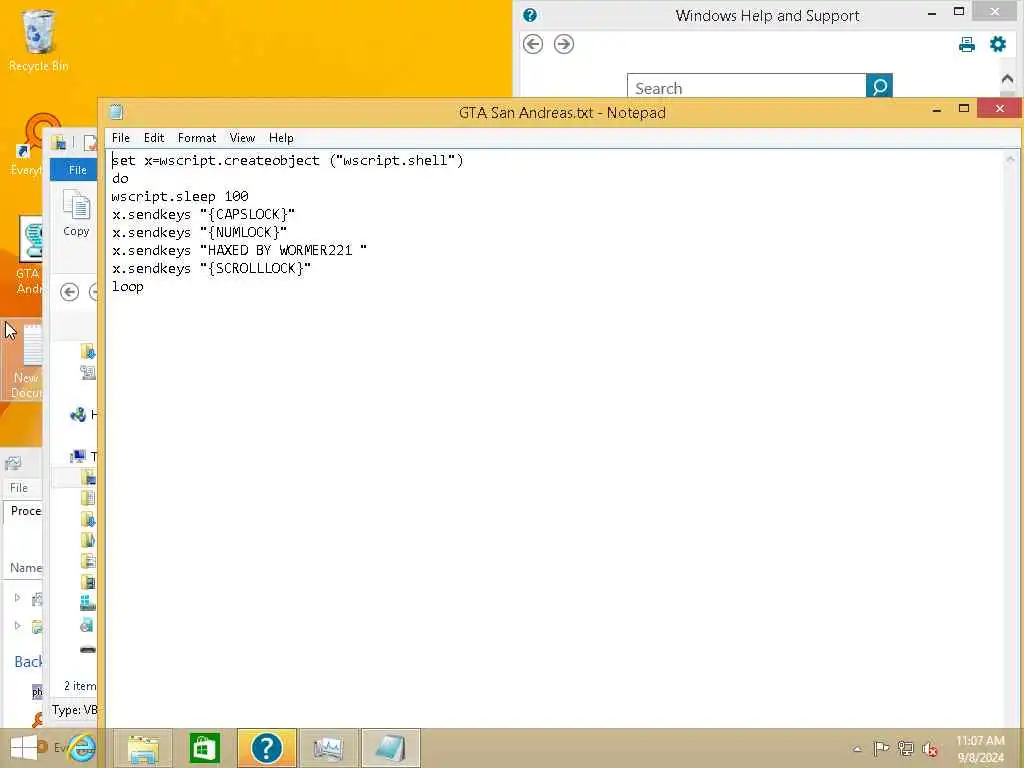Image resolution: width=1024 pixels, height=768 pixels.
Task: Click the 'loop' line in Notepad
Action: point(127,287)
